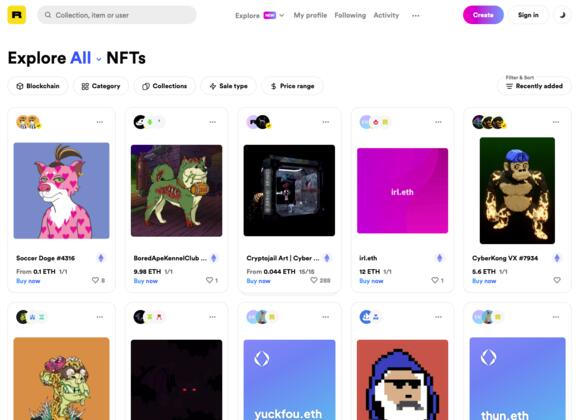Click Ethereum icon on irl.eth card
The image size is (580, 420).
pyautogui.click(x=439, y=258)
